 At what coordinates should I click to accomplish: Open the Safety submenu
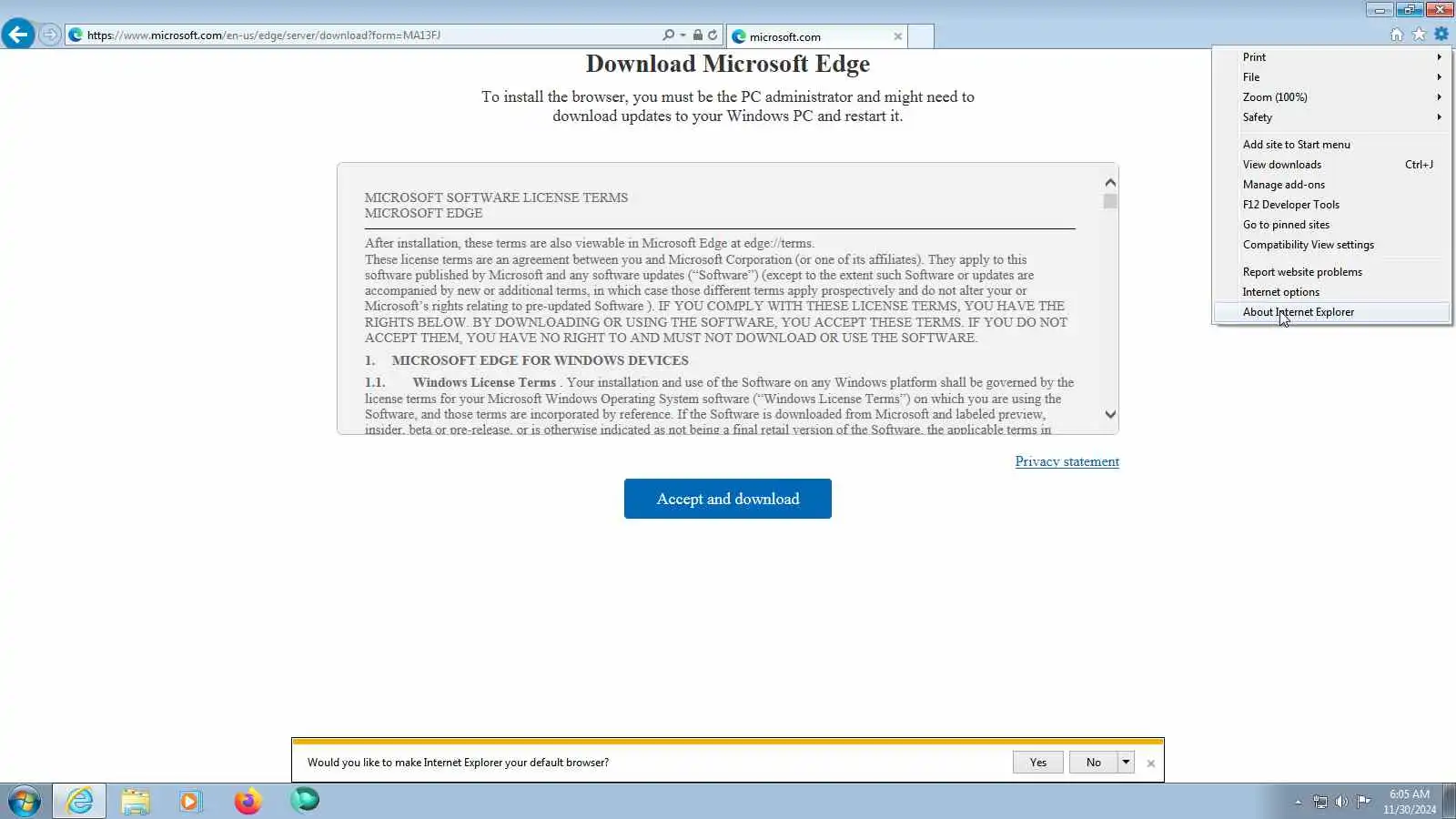pyautogui.click(x=1332, y=116)
